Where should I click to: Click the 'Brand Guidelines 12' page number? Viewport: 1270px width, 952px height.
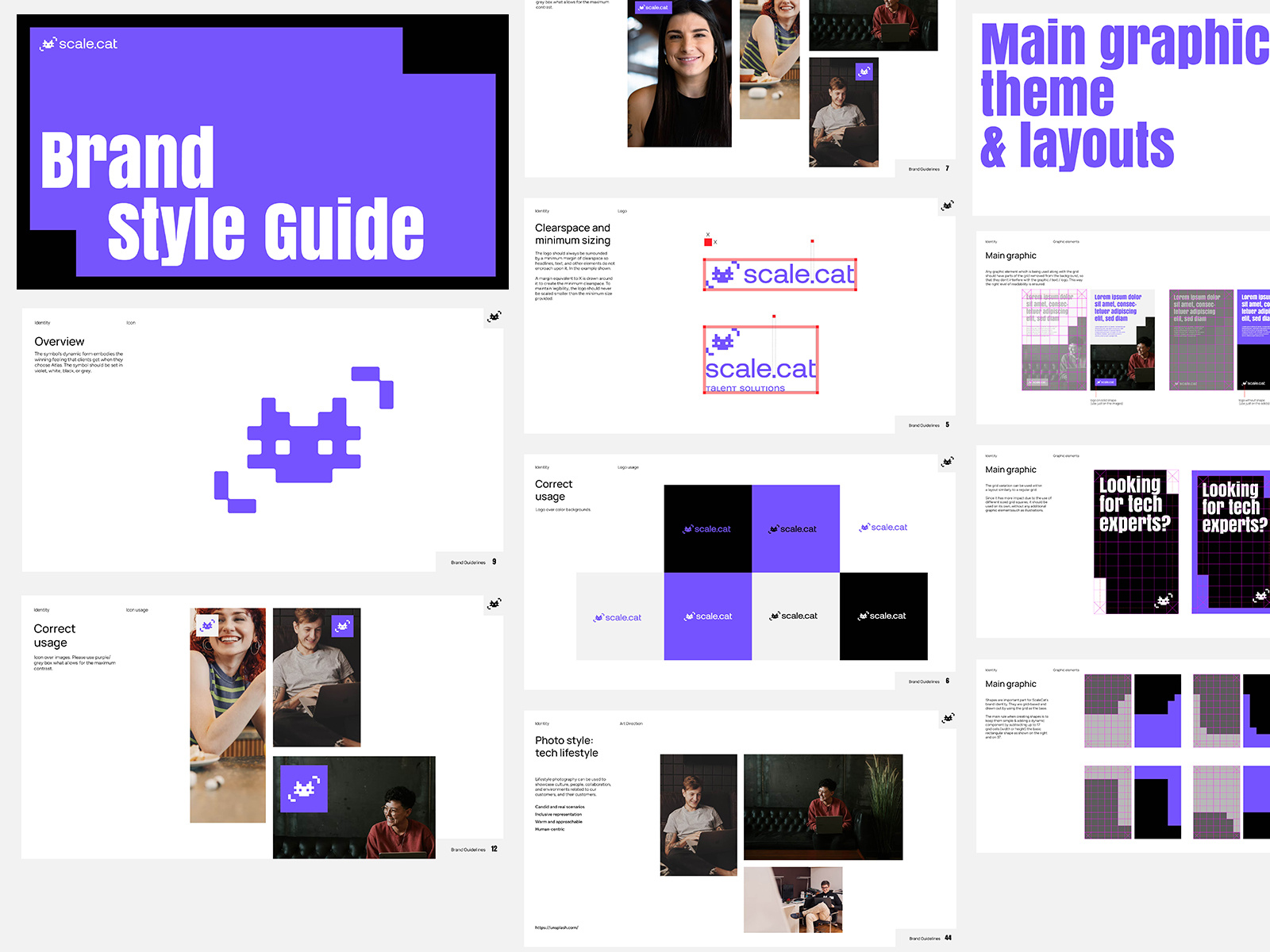pyautogui.click(x=474, y=849)
